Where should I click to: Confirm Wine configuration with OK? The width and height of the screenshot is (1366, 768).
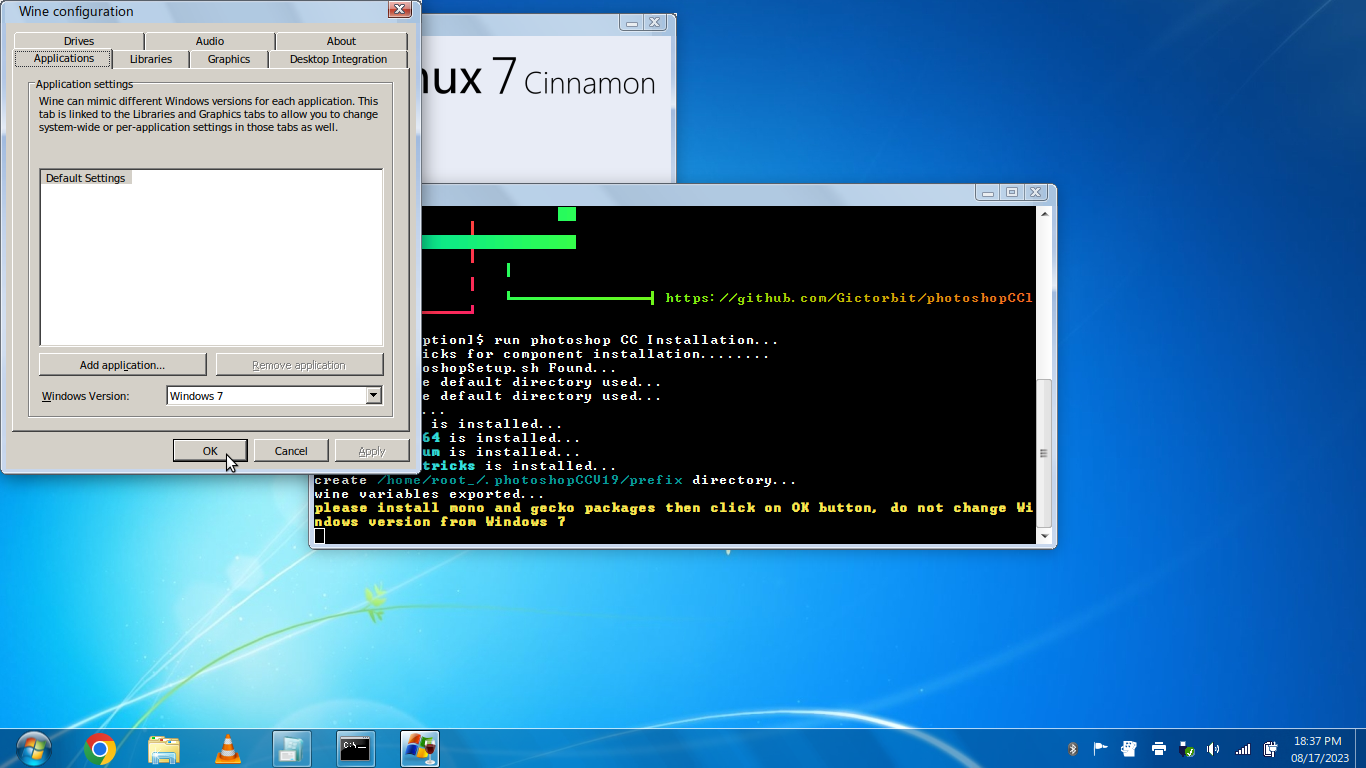(210, 451)
